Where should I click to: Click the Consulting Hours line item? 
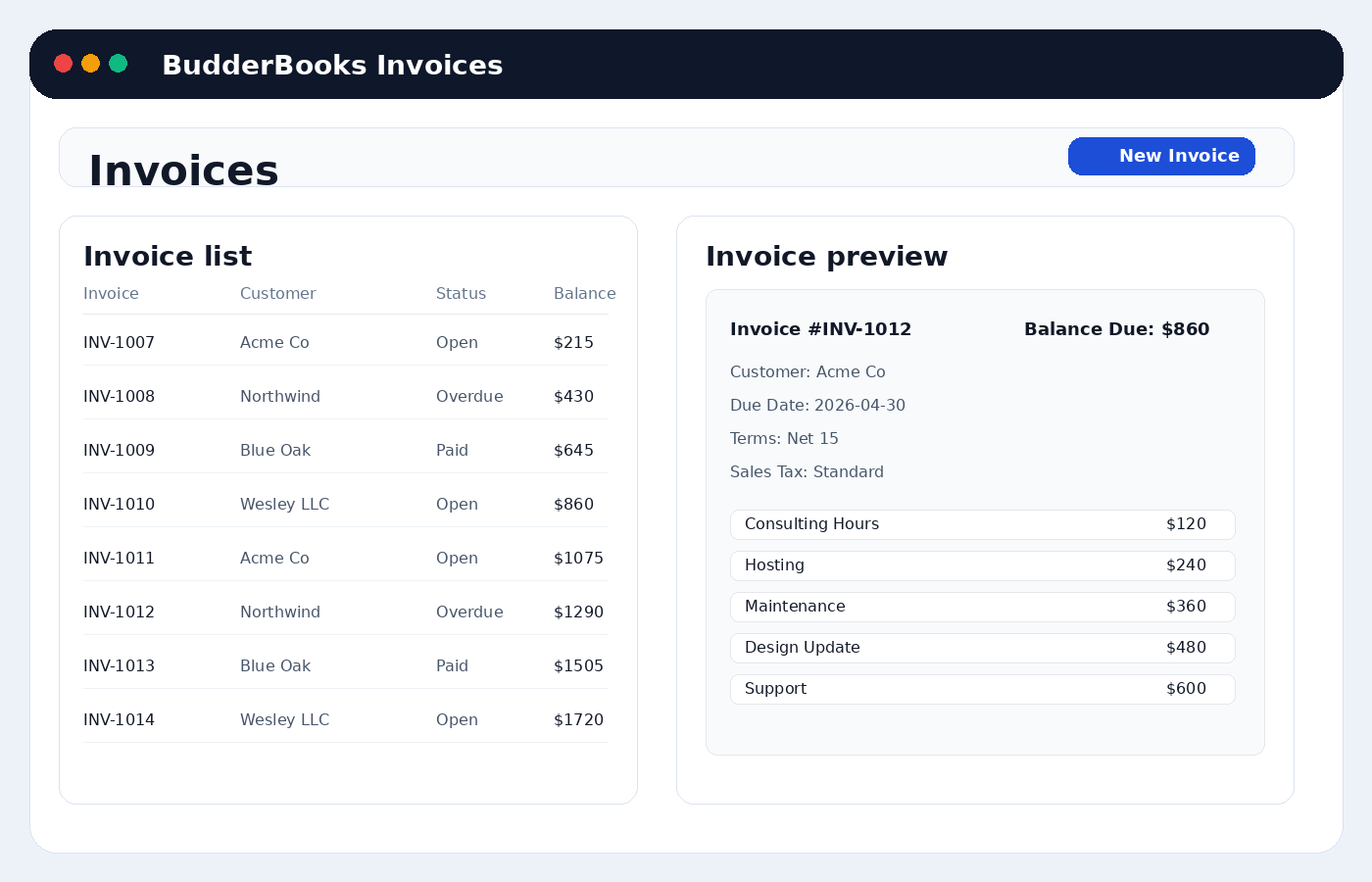pos(983,524)
